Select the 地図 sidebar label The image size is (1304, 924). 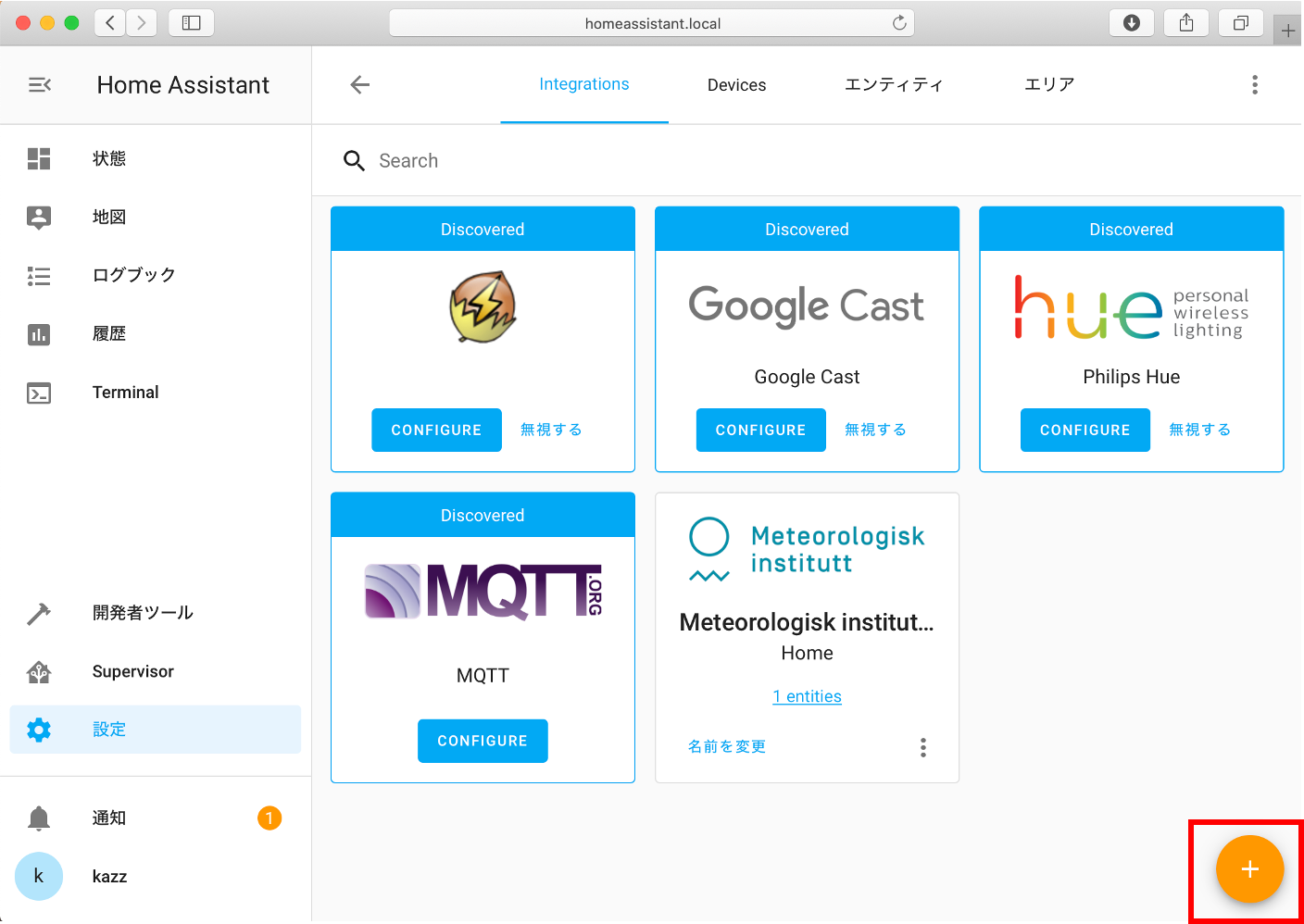pos(109,218)
